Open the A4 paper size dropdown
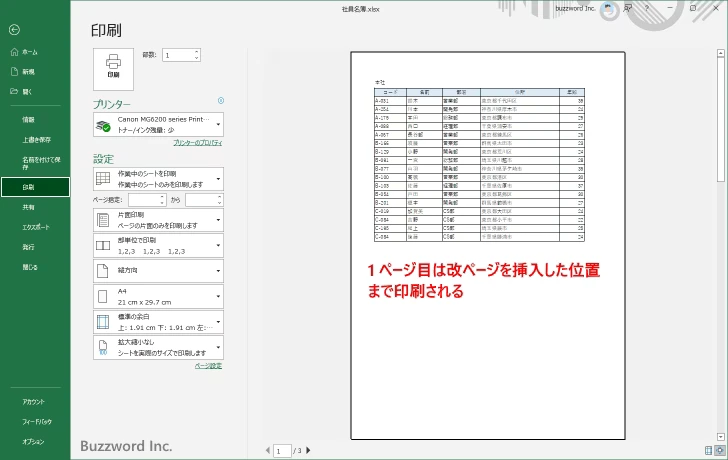The width and height of the screenshot is (728, 460). (x=158, y=296)
